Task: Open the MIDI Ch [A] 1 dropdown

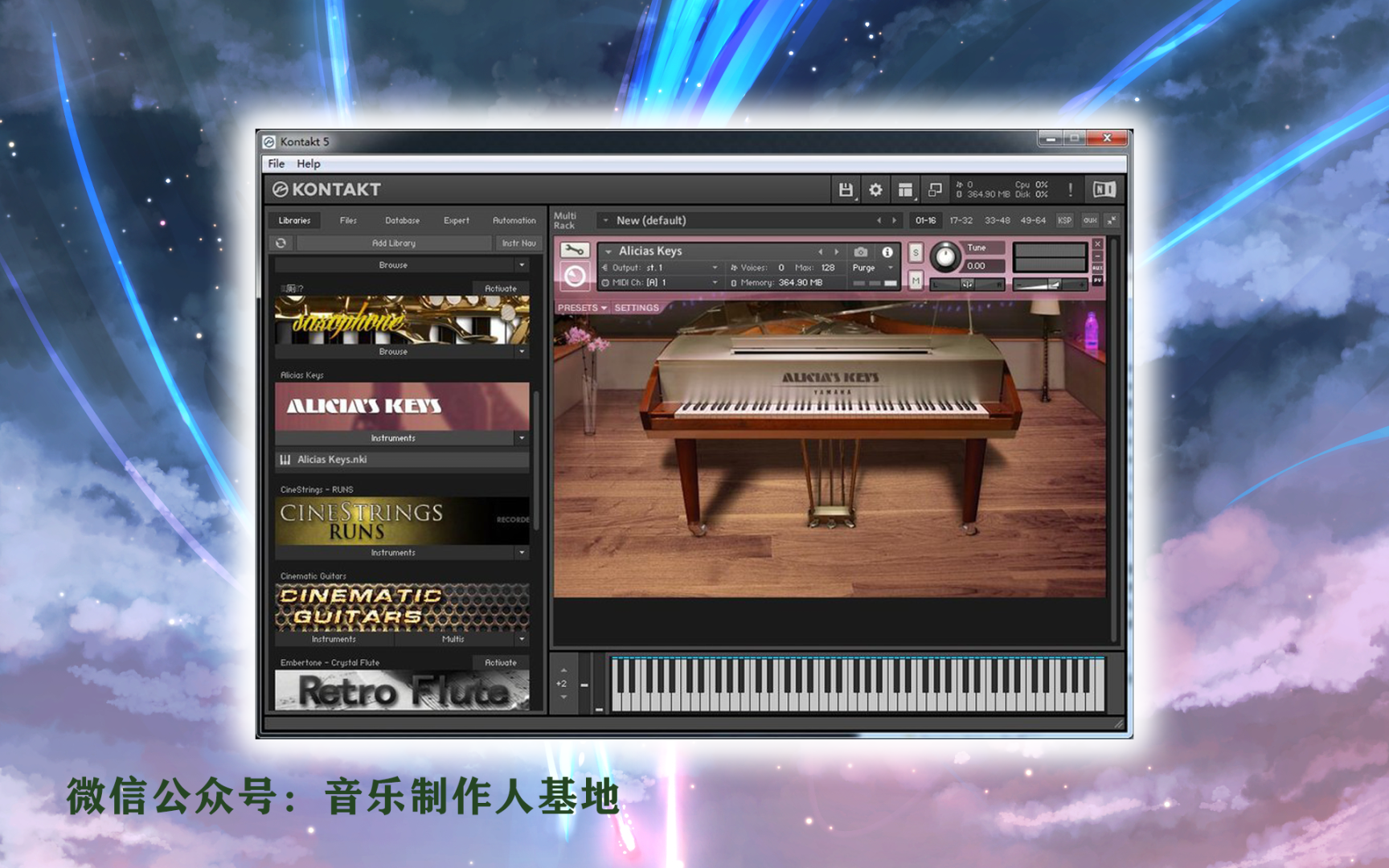Action: pyautogui.click(x=715, y=283)
